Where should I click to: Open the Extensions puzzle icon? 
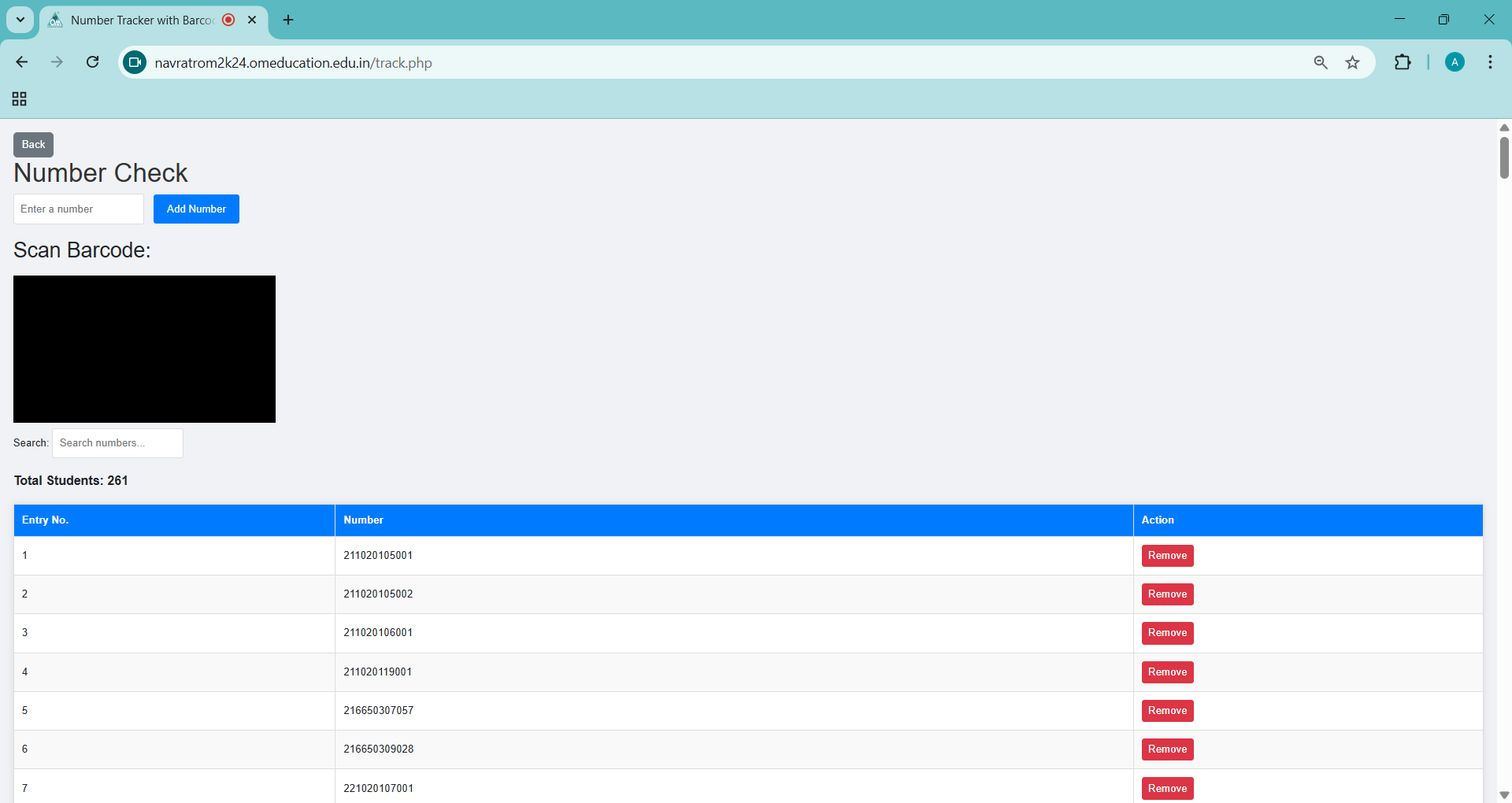click(x=1403, y=62)
